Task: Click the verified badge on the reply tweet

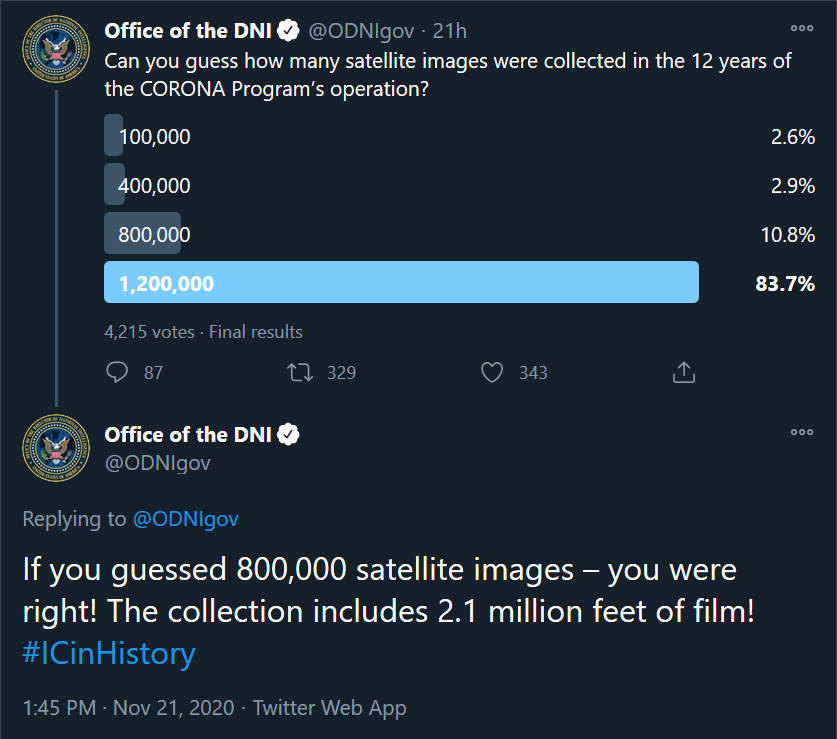Action: [x=289, y=435]
